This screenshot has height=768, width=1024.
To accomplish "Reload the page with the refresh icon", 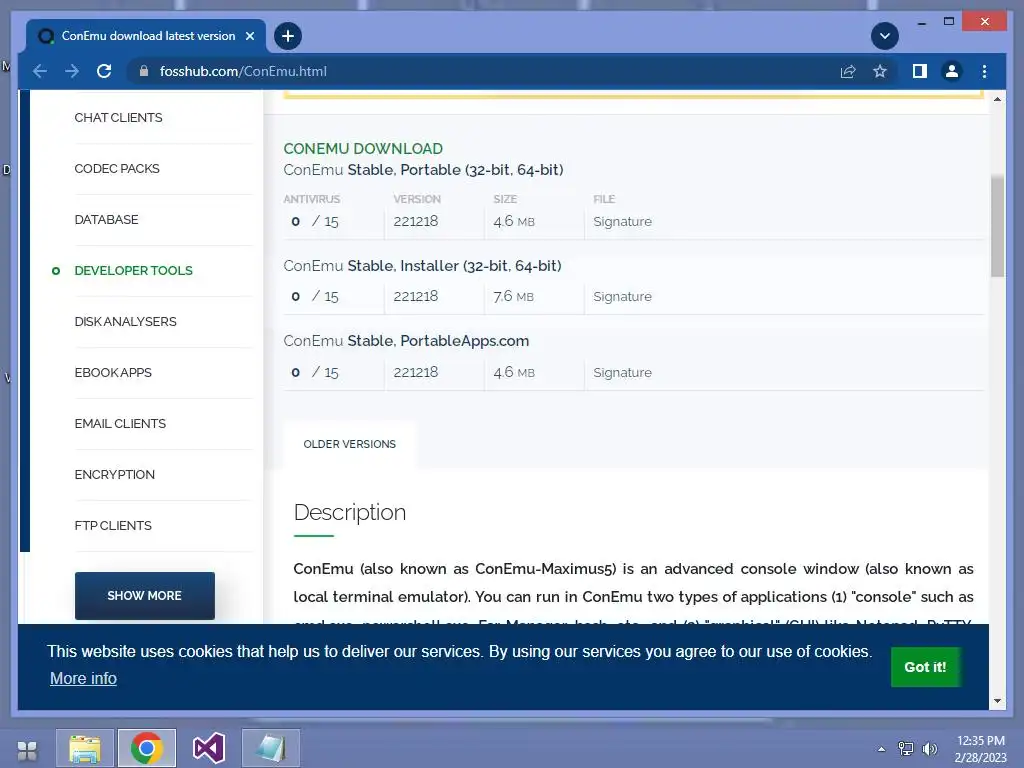I will pos(104,71).
